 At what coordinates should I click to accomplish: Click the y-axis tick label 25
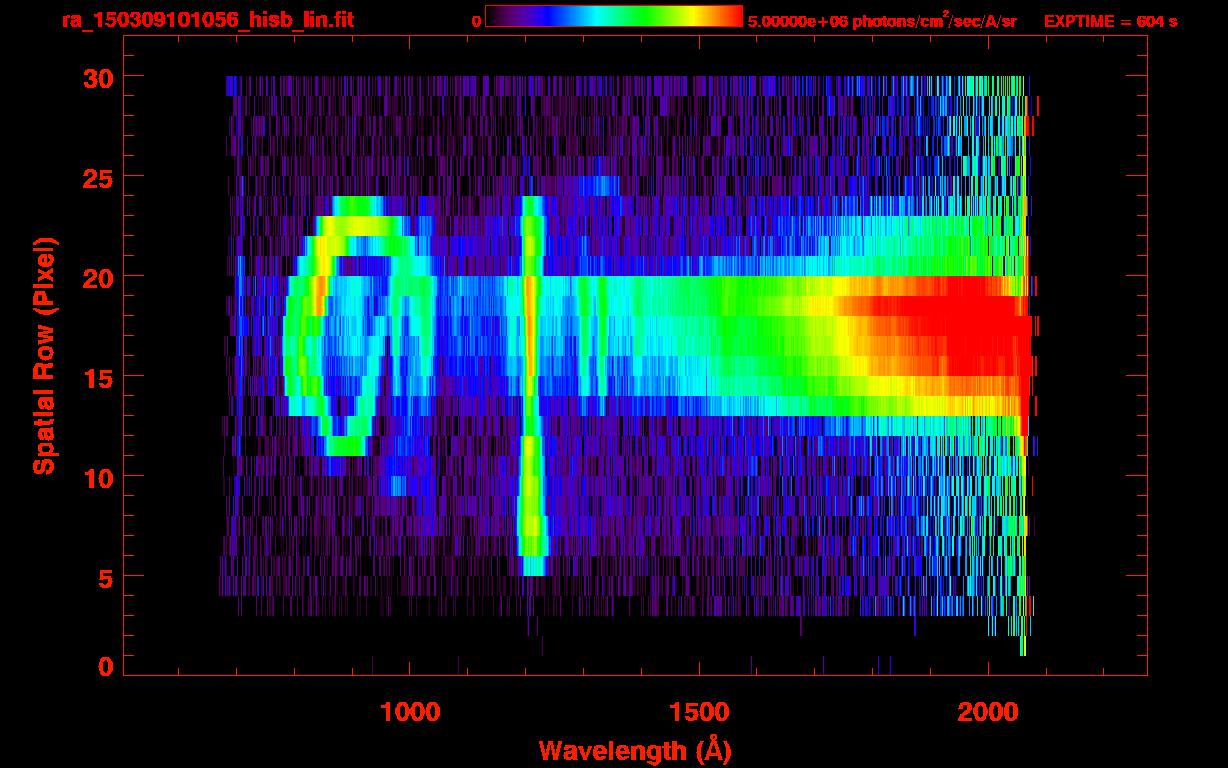(97, 177)
